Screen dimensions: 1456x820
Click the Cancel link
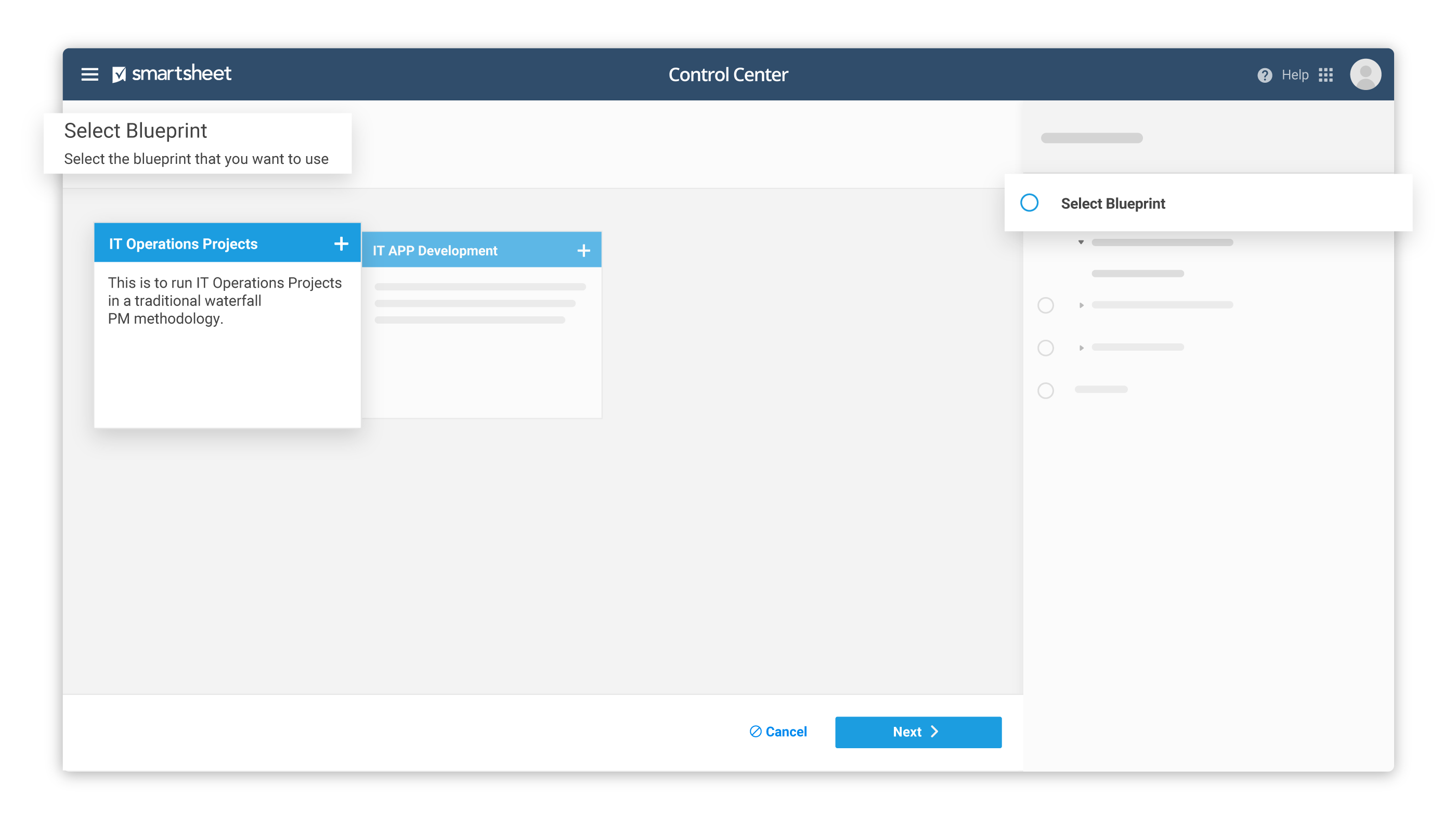click(x=786, y=731)
